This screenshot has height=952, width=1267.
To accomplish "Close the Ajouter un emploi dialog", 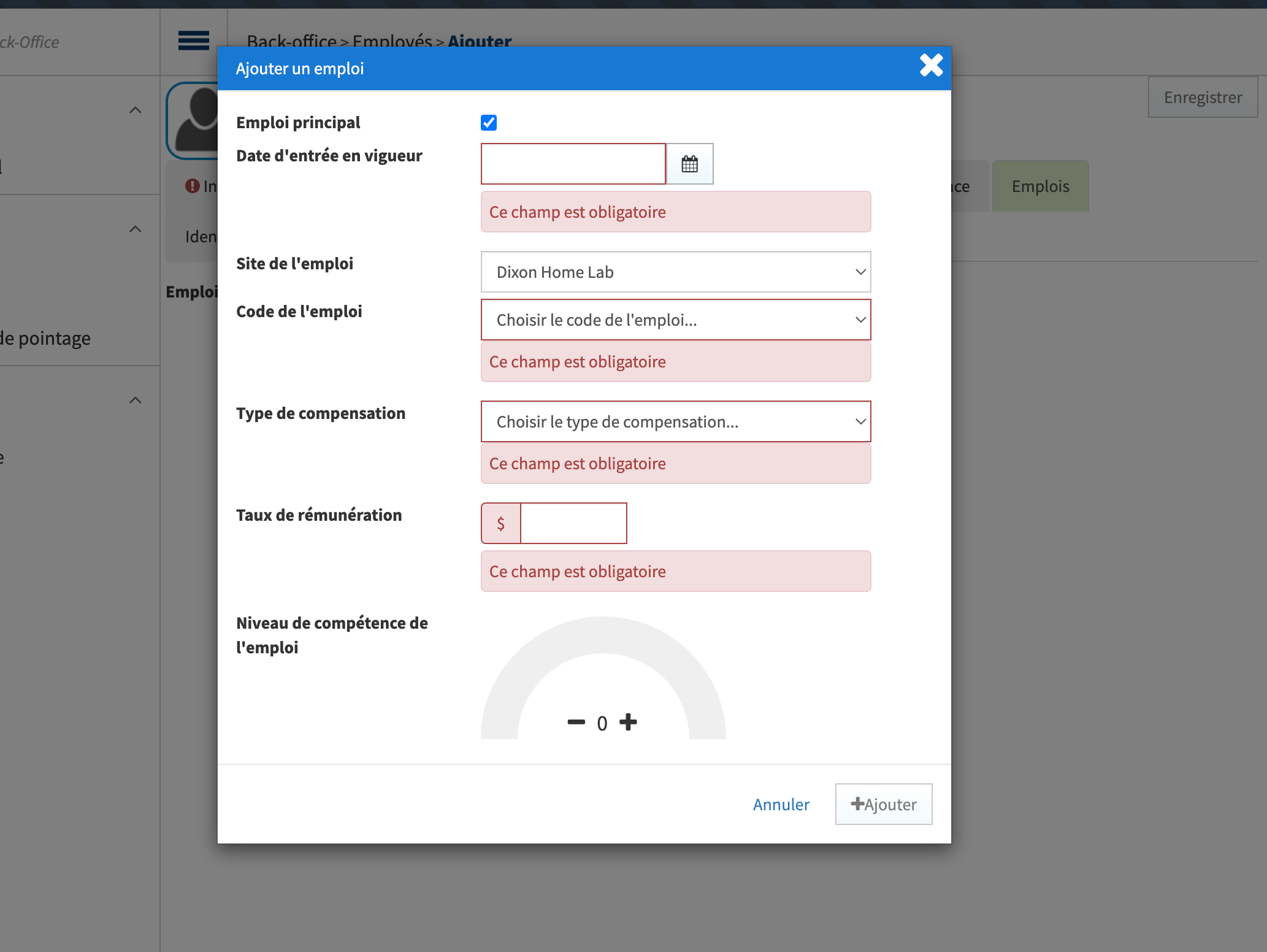I will [x=931, y=66].
